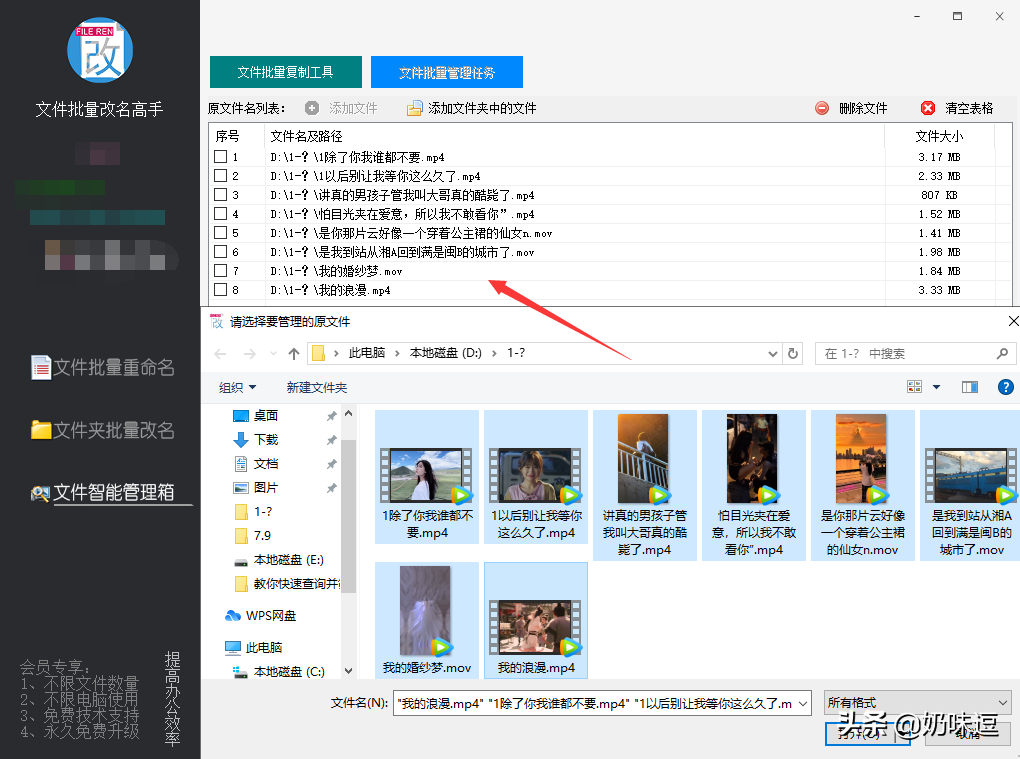Check the box for row 7 我的婚纱梦

221,271
